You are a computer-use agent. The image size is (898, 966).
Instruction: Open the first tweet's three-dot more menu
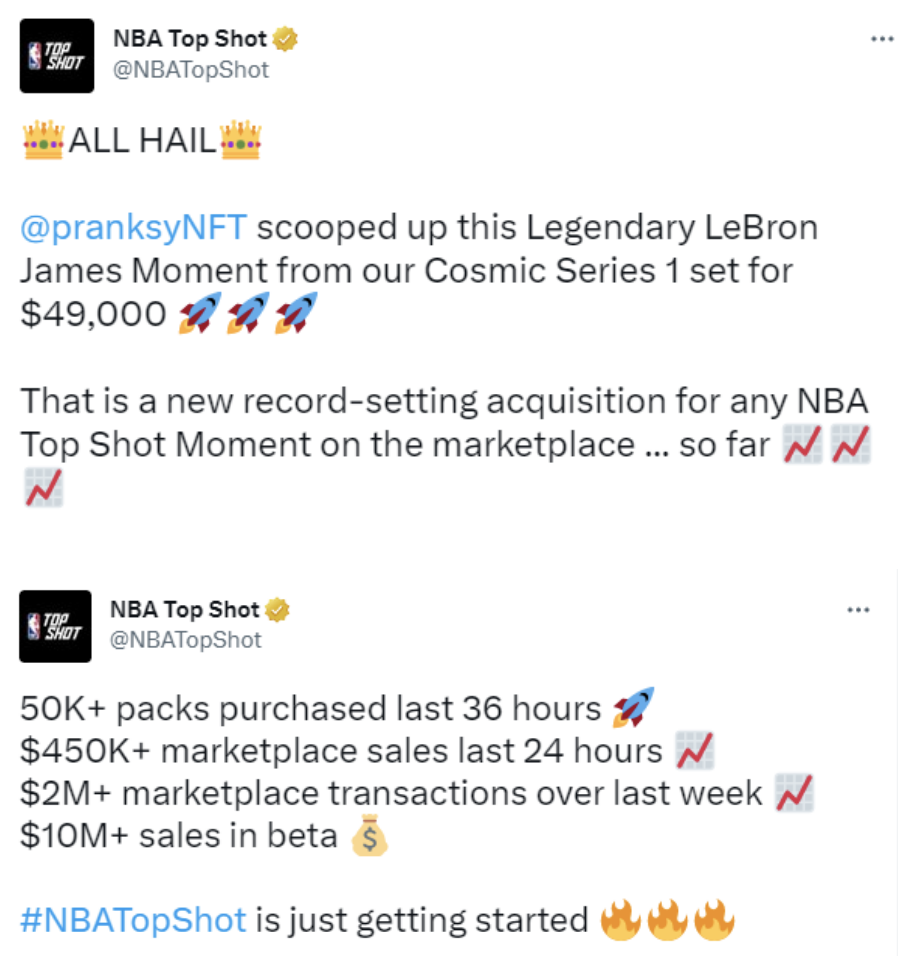880,39
